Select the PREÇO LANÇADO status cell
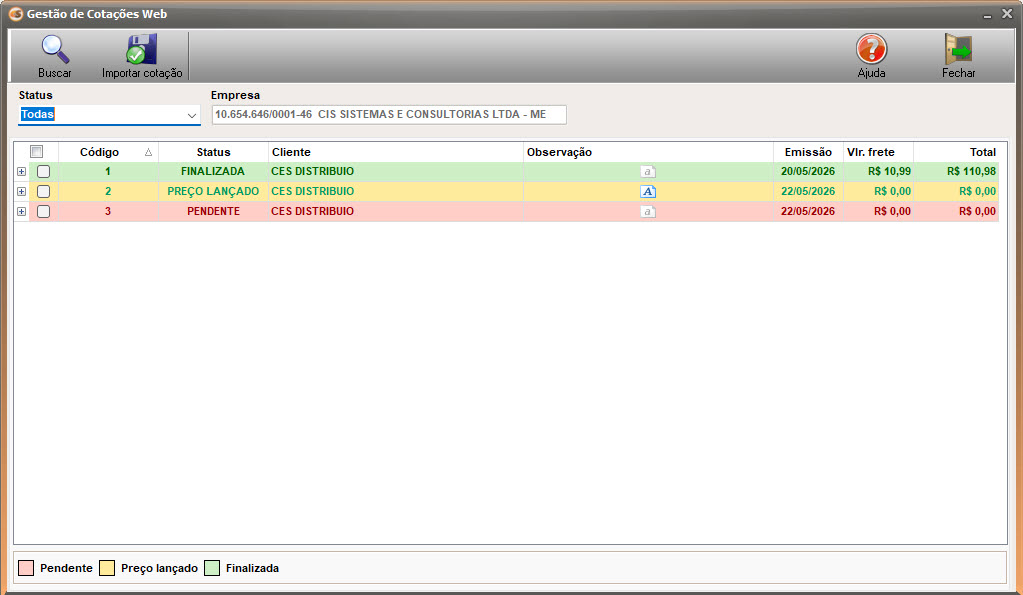 tap(213, 192)
